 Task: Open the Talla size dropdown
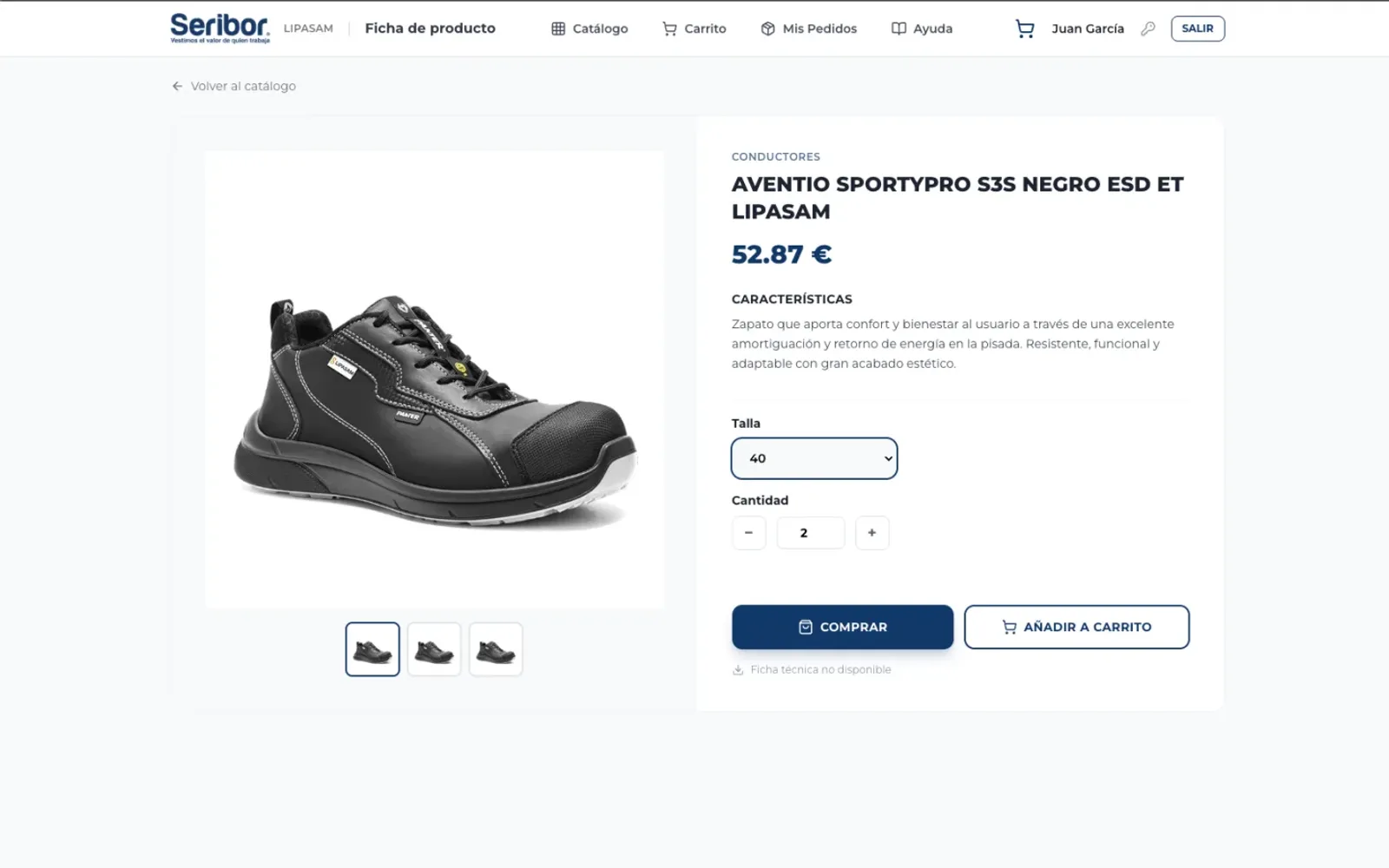813,458
